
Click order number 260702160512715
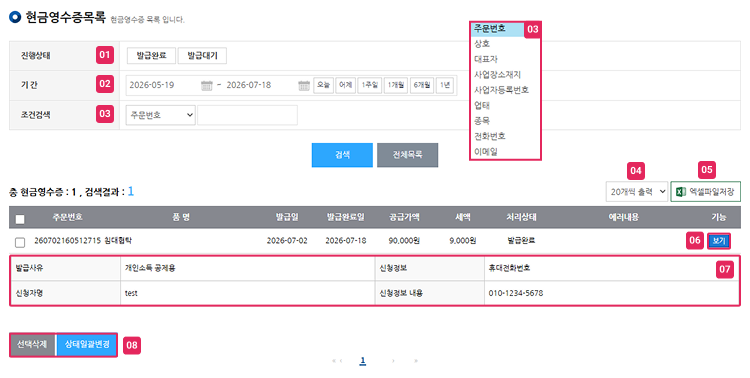pos(67,241)
